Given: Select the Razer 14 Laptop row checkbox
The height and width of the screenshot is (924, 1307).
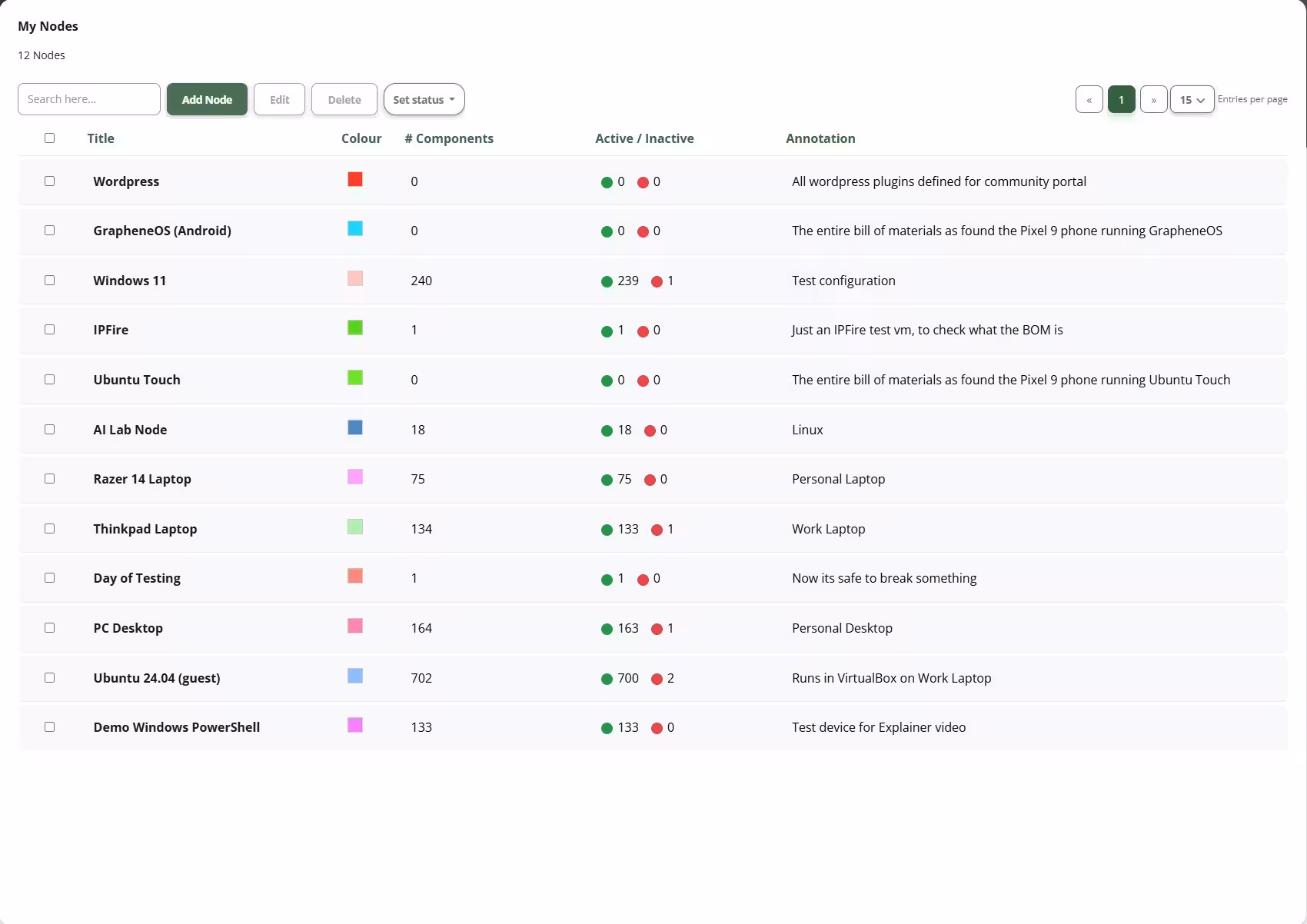Looking at the screenshot, I should point(50,479).
